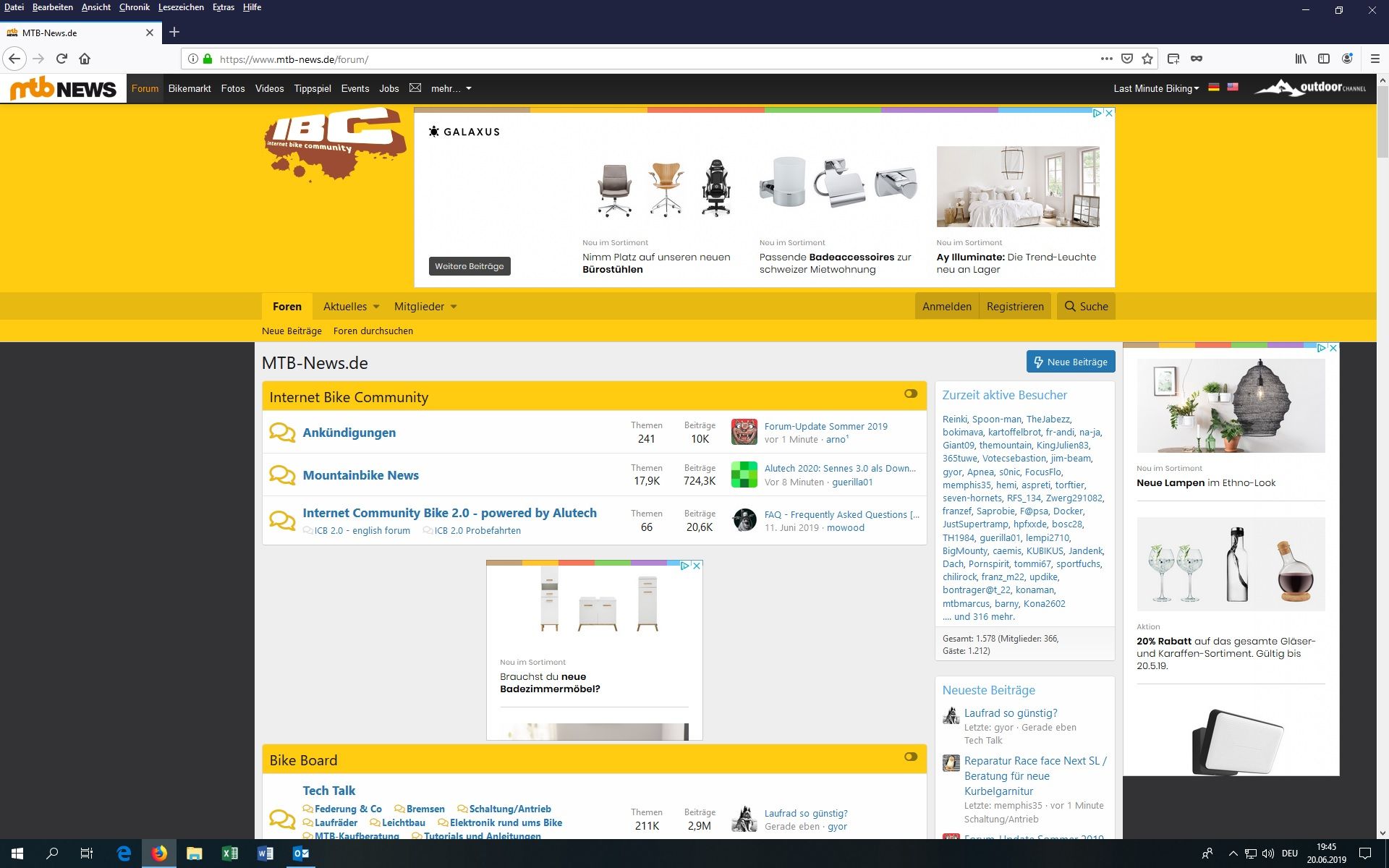Open the Firefox hamburger menu
Image resolution: width=1389 pixels, height=868 pixels.
tap(1375, 59)
